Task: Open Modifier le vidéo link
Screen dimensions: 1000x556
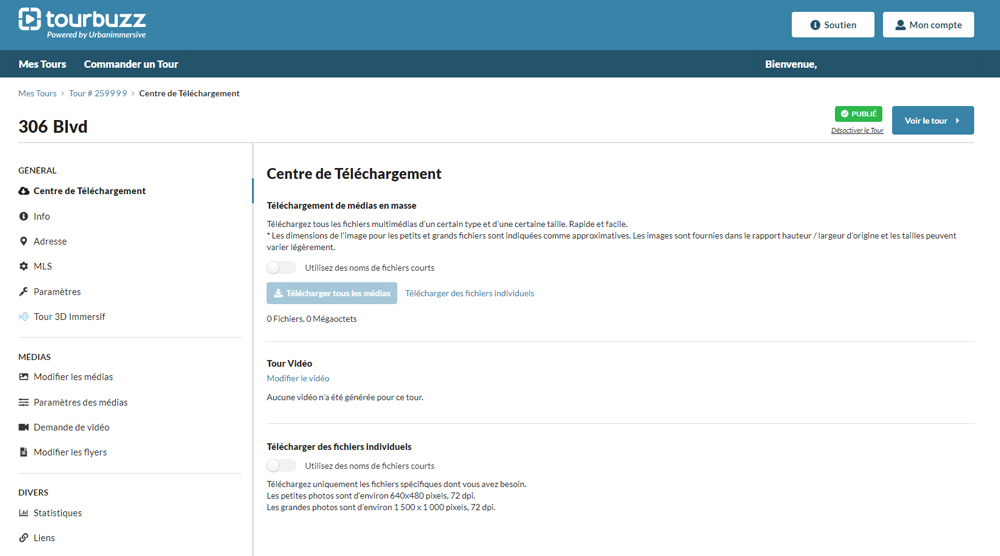Action: (298, 379)
